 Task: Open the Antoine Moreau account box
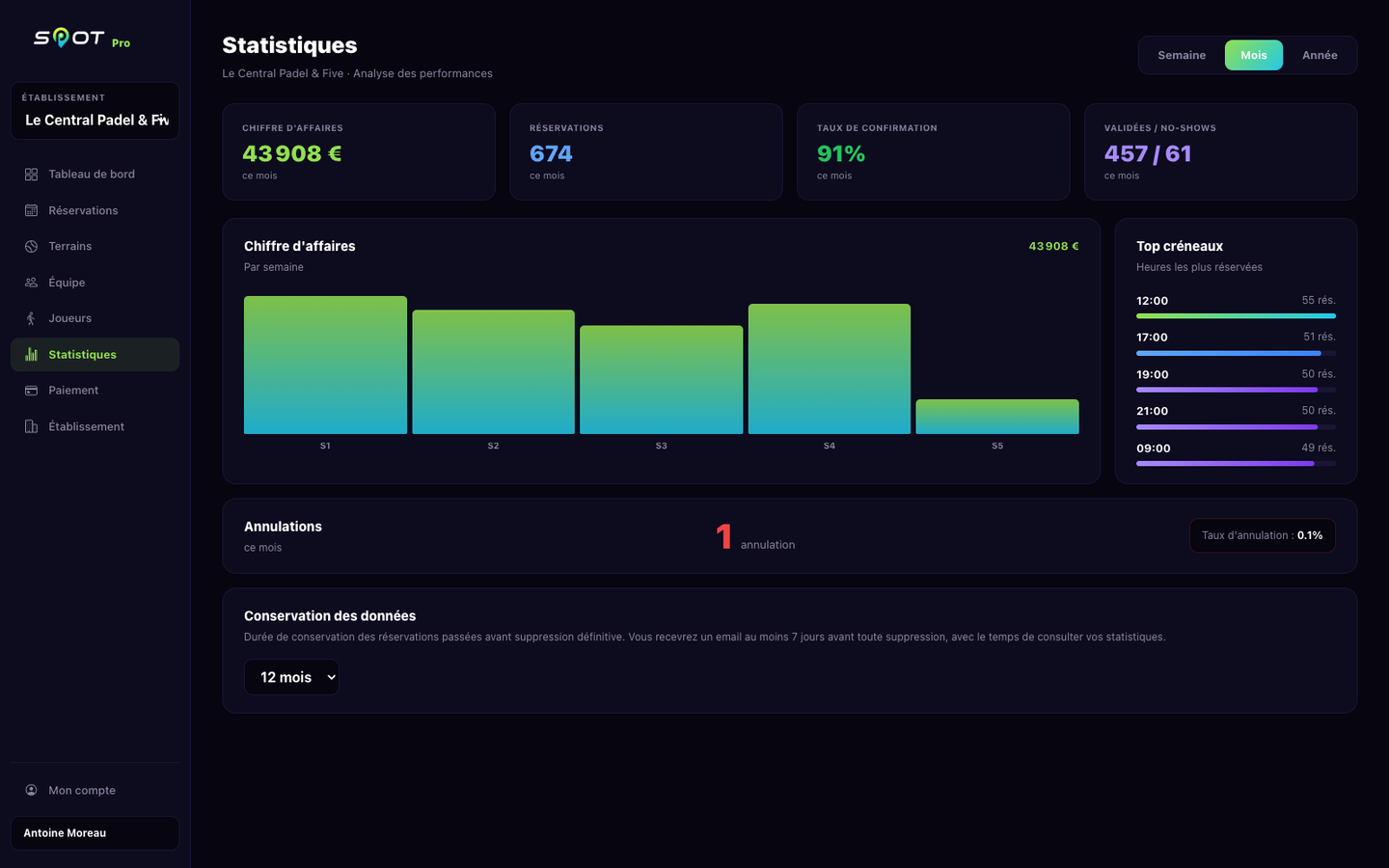point(95,833)
